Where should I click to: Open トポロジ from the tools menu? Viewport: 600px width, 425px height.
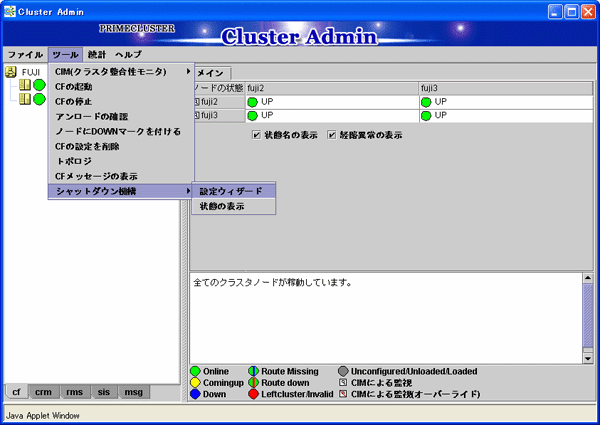[121, 161]
